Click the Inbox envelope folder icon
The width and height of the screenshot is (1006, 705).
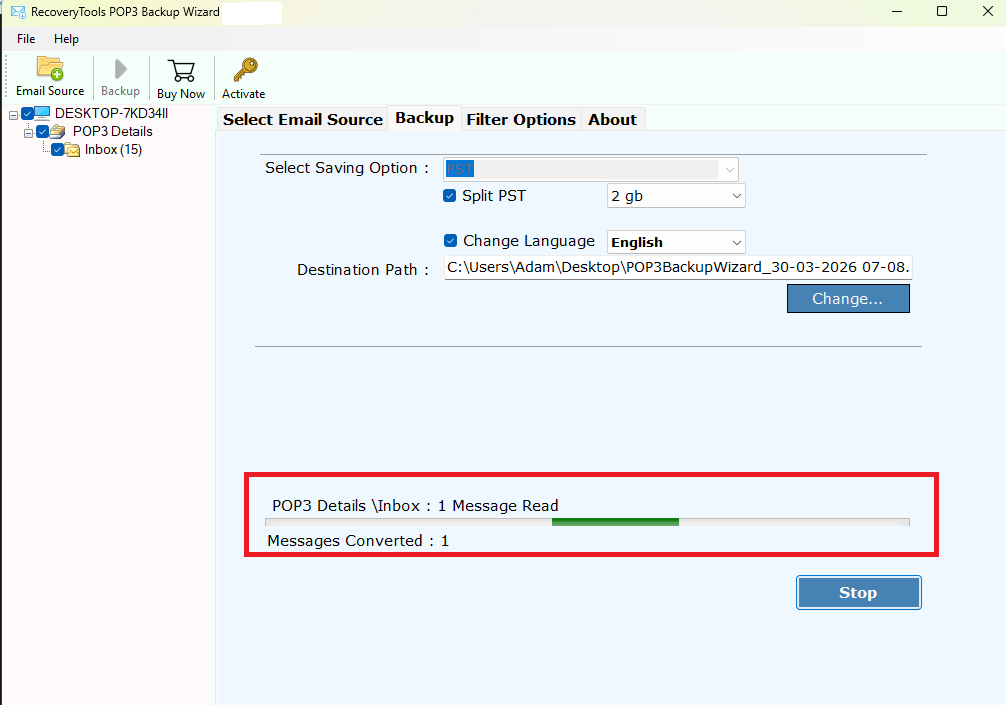tap(72, 150)
